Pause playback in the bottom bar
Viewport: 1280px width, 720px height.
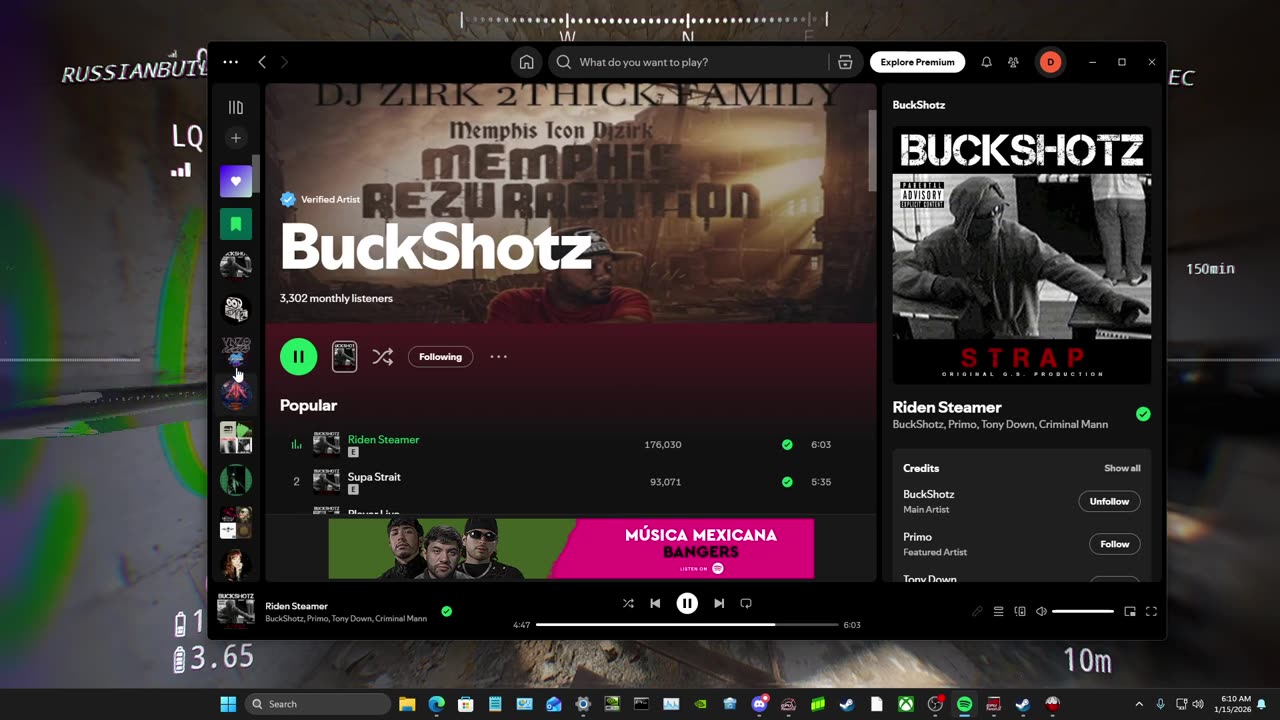[687, 603]
